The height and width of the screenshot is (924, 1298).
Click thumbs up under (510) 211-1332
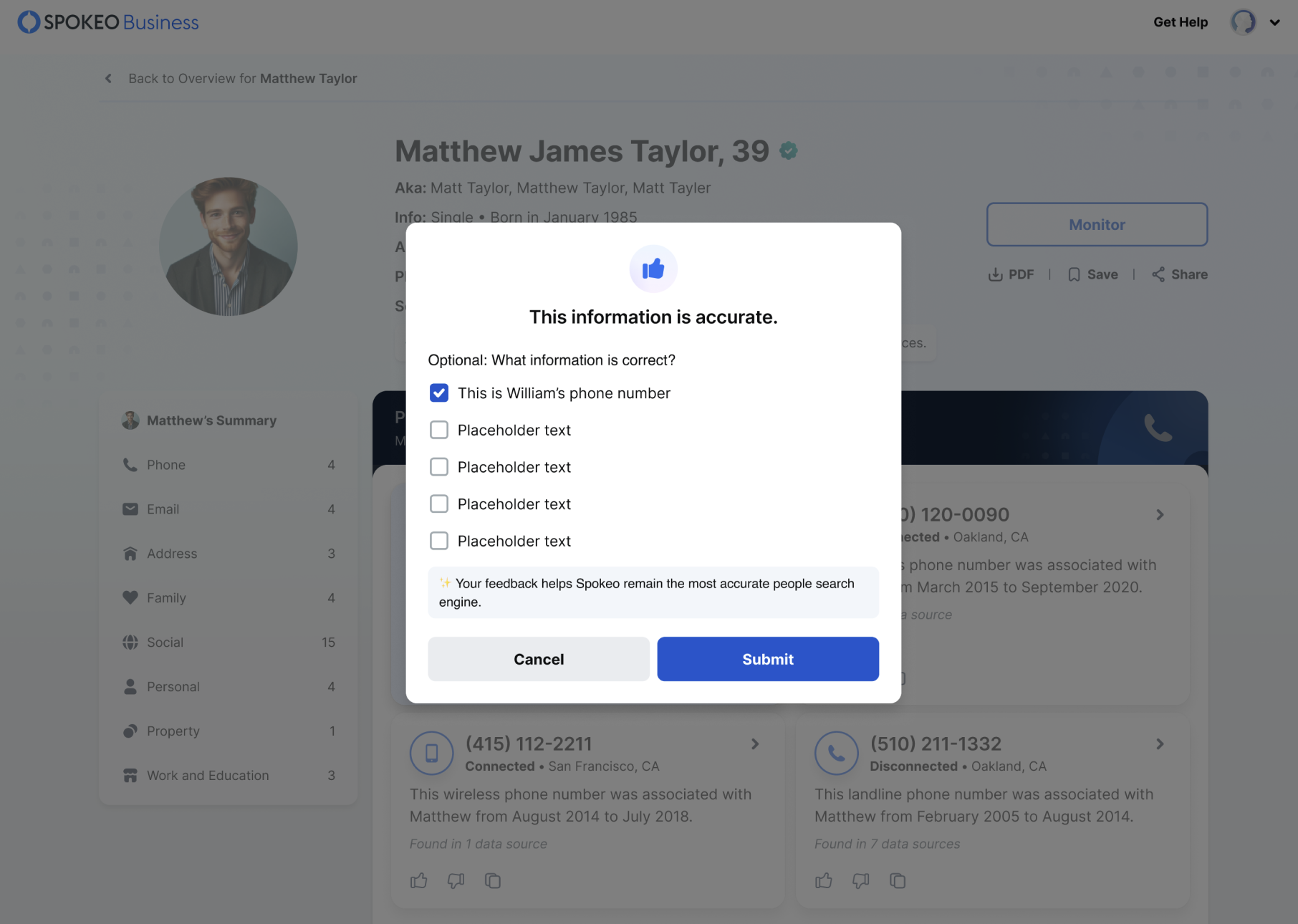coord(824,880)
